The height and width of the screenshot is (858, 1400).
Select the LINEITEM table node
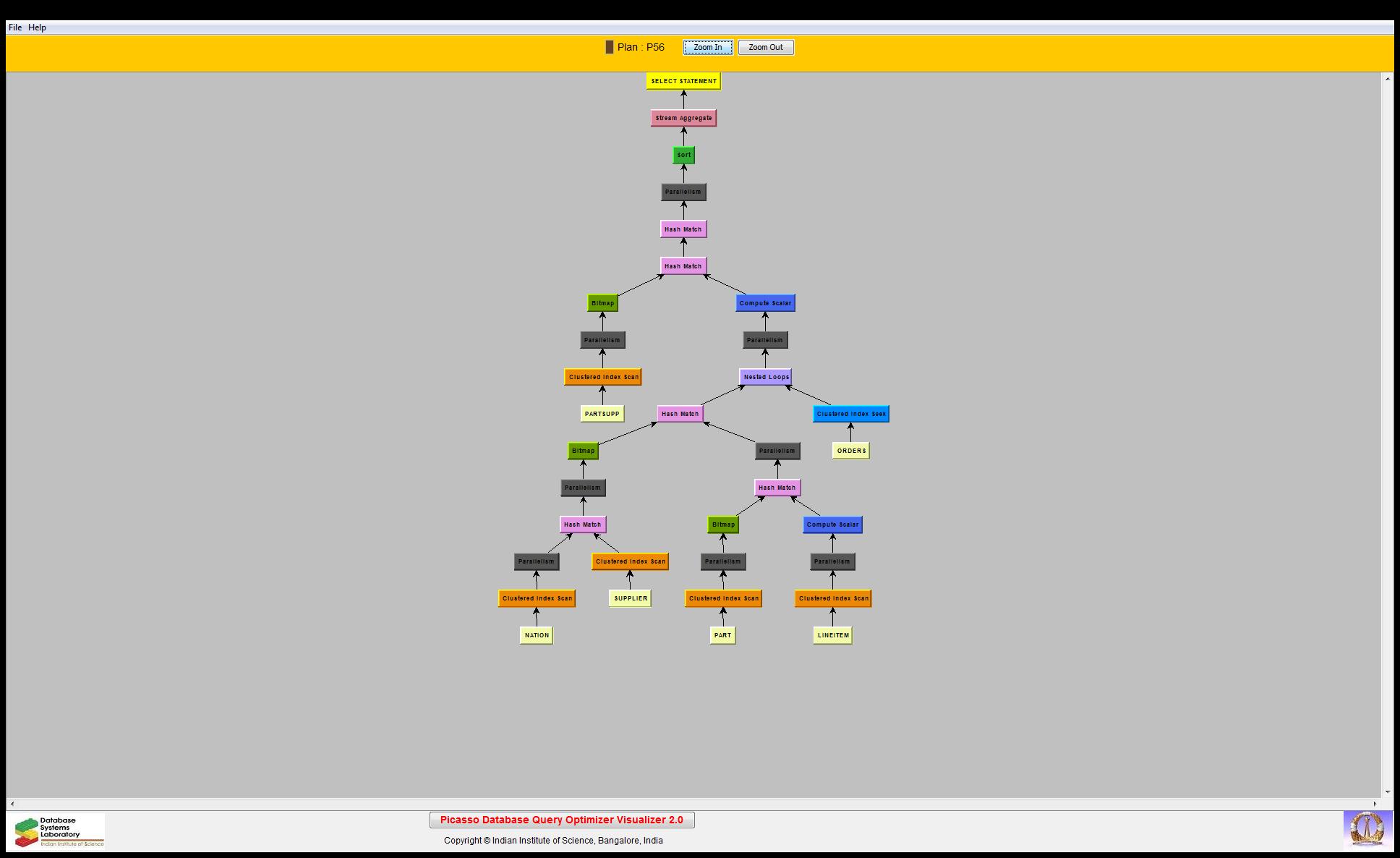pos(832,635)
